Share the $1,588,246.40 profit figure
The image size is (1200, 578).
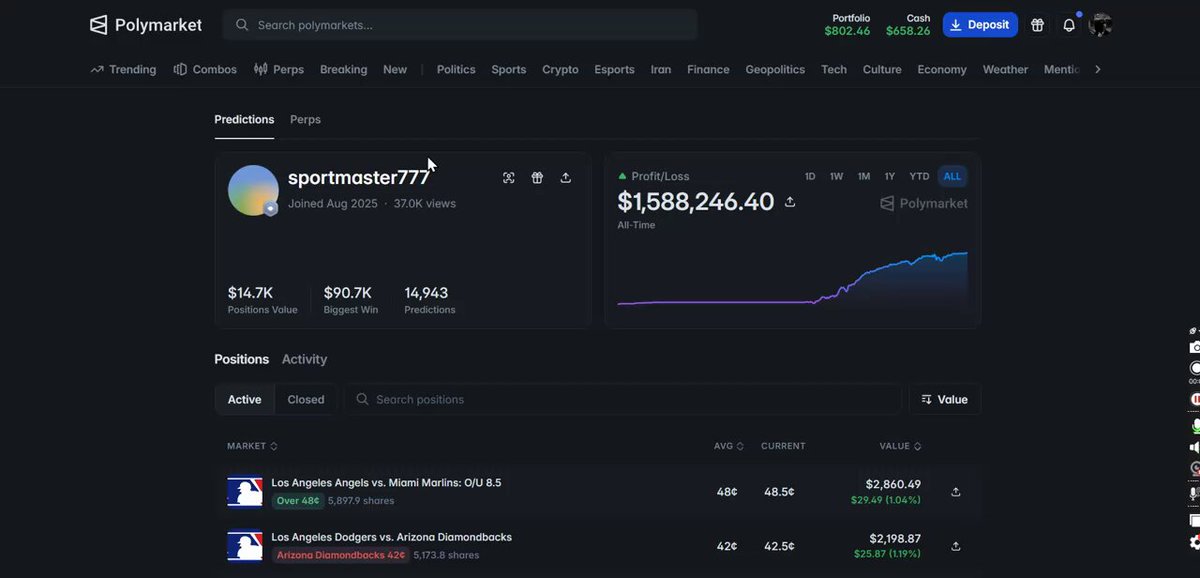point(790,202)
